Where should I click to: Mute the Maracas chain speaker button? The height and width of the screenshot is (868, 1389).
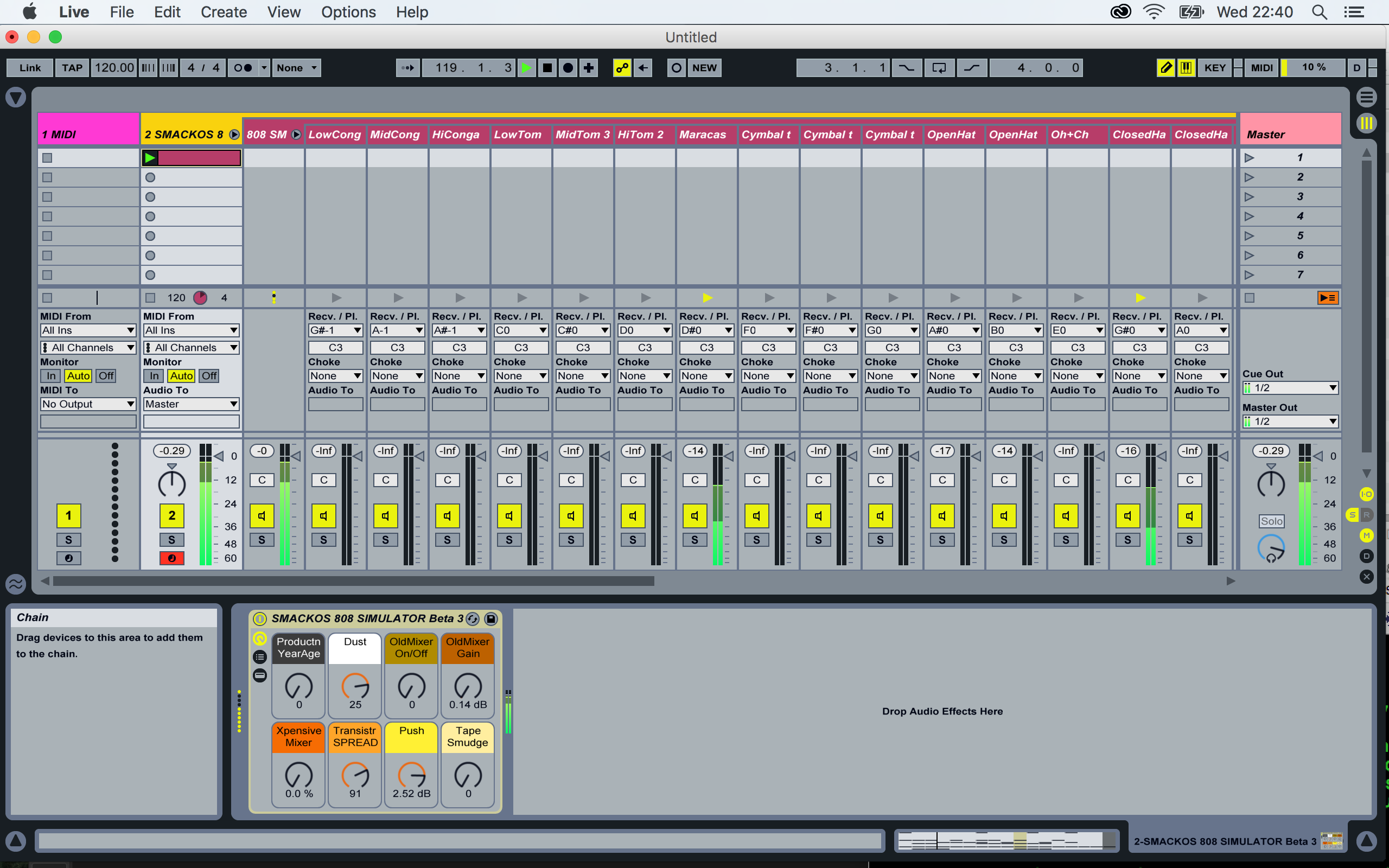coord(694,515)
